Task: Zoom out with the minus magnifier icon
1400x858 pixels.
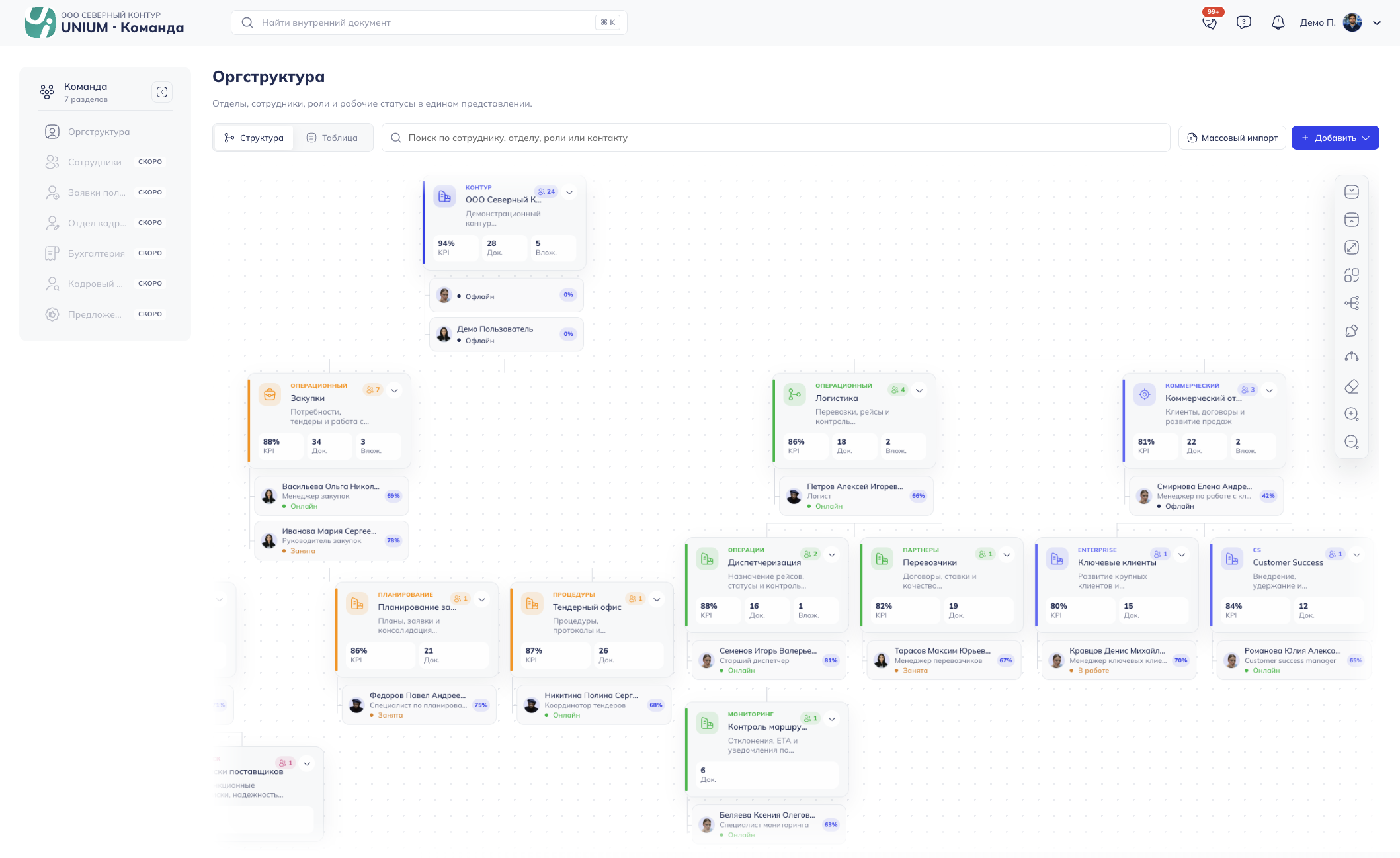Action: coord(1352,442)
